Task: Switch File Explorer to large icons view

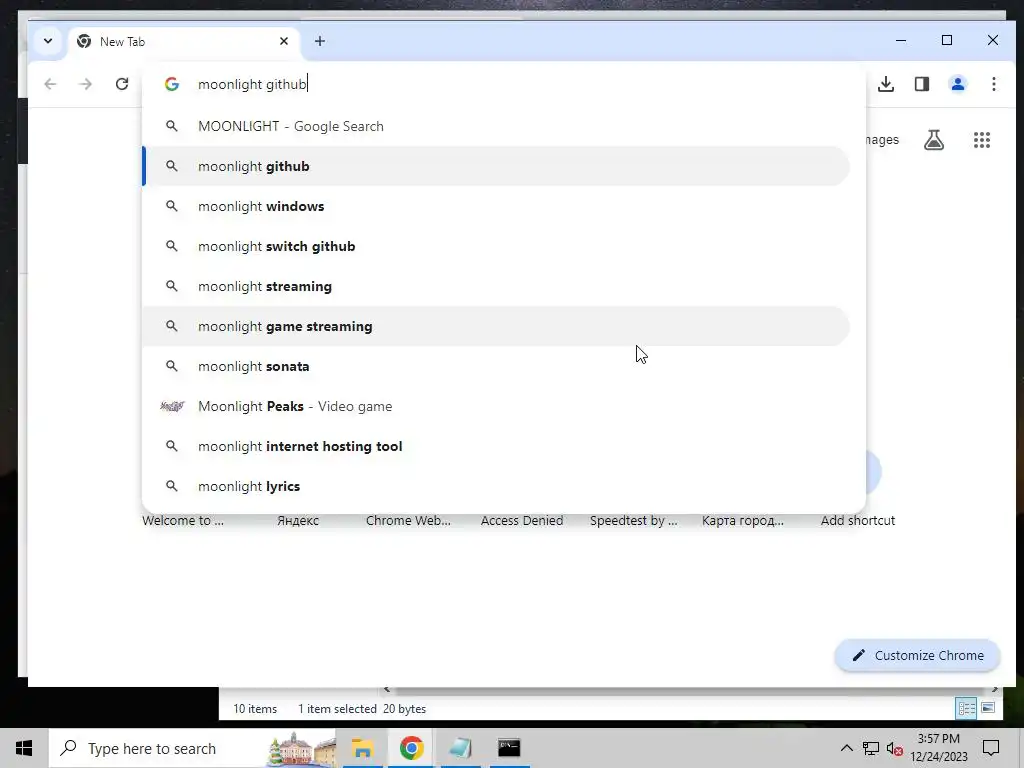Action: tap(987, 709)
